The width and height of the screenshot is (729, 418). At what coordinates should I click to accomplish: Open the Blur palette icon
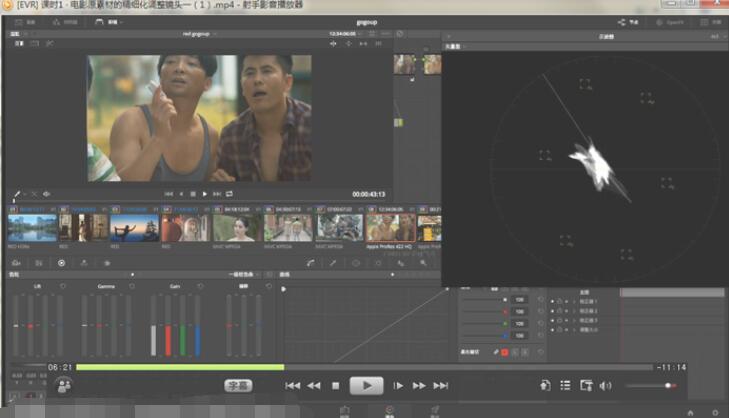click(x=400, y=263)
